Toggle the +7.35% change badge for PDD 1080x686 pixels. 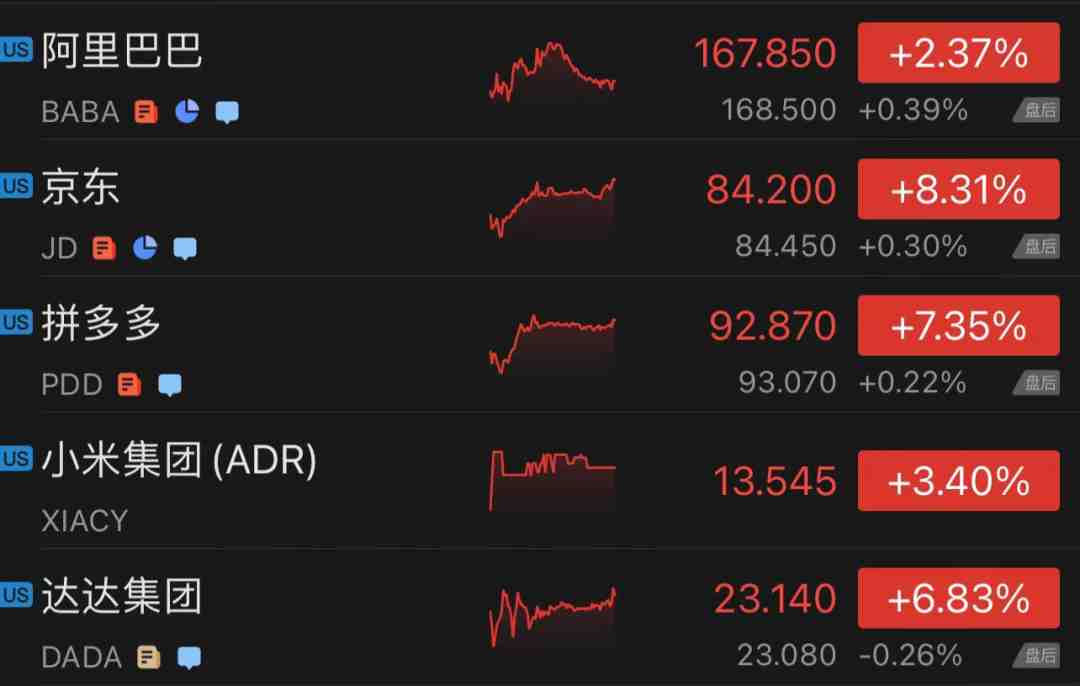(958, 326)
